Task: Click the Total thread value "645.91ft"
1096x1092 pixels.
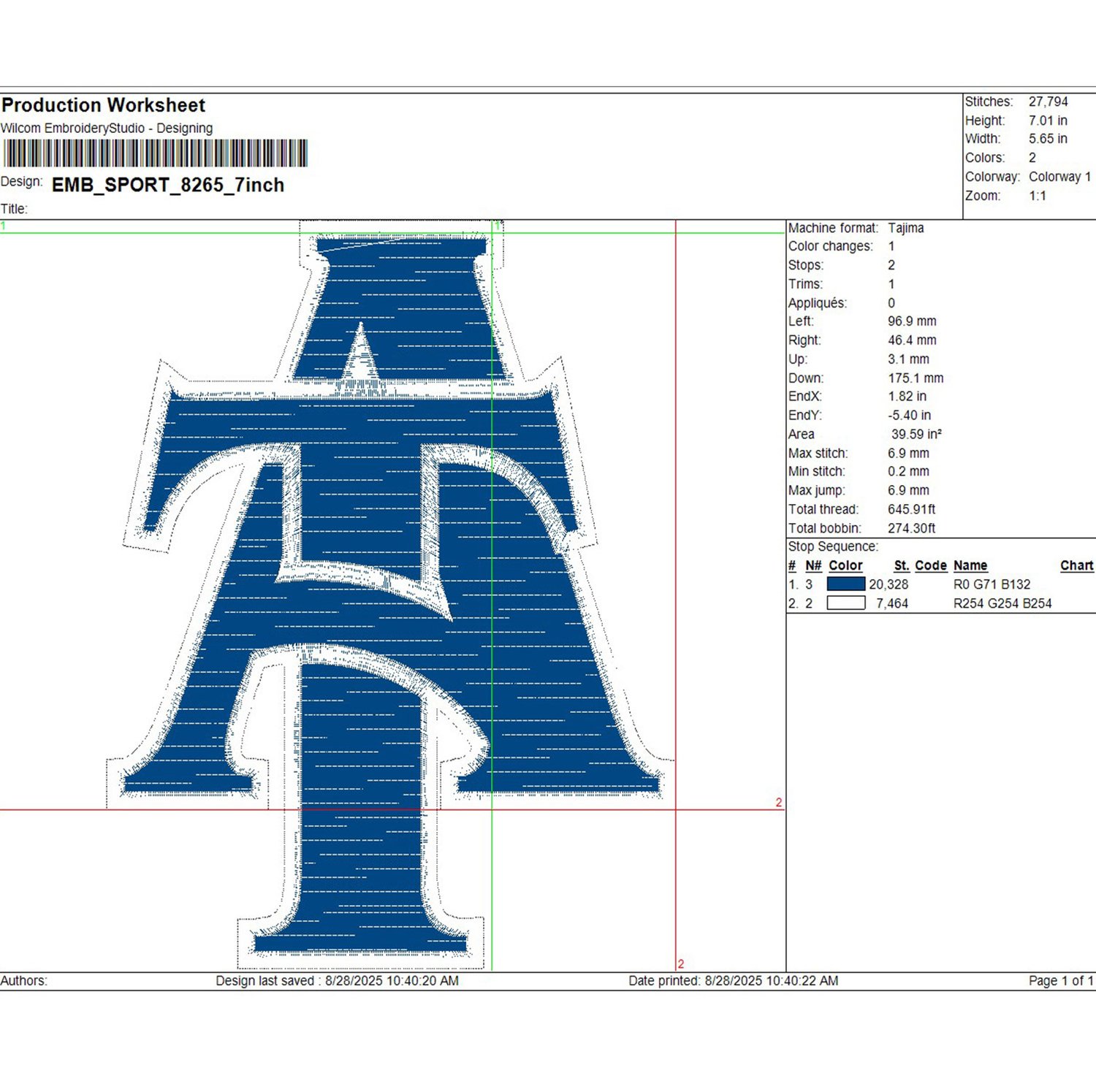Action: point(912,510)
